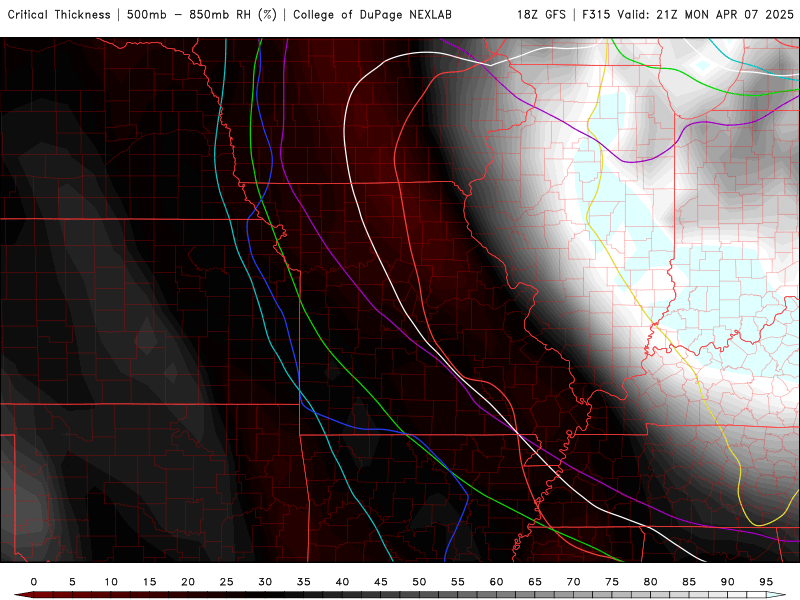Select the colorbar scale label "65"
800x600 pixels.
click(535, 582)
